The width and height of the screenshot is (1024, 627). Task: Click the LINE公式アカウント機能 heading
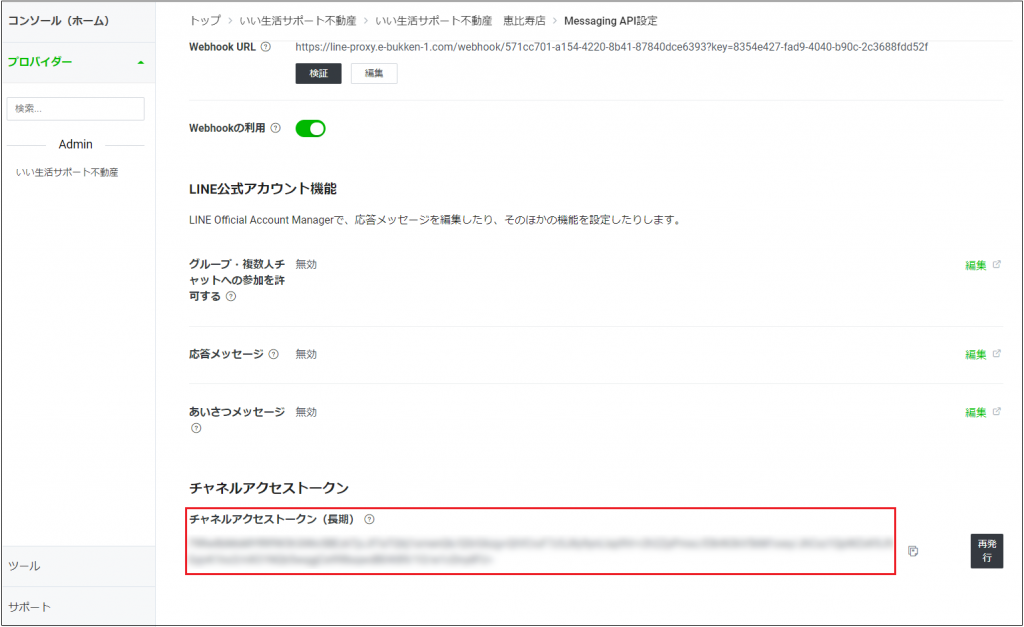[x=263, y=189]
